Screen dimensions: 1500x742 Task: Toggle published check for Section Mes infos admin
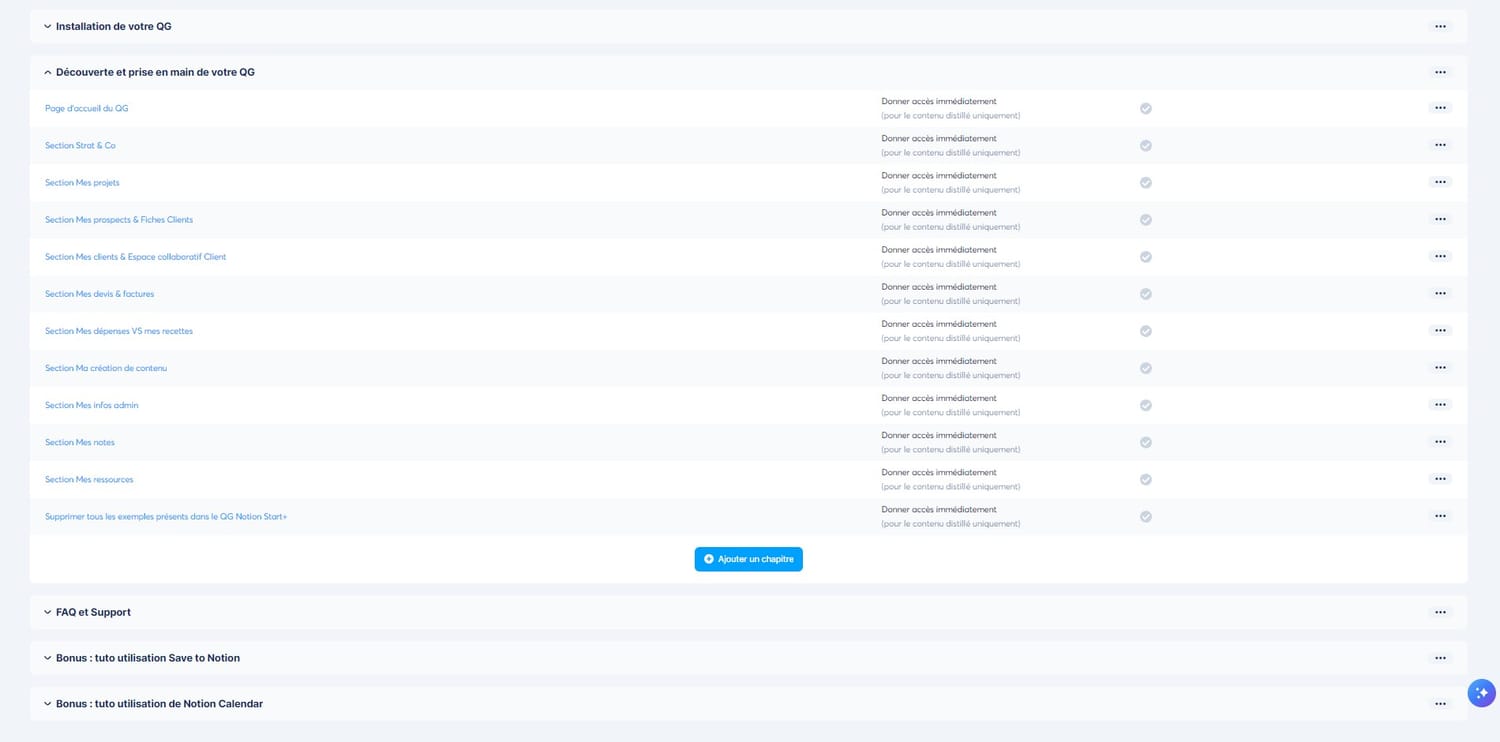click(1146, 405)
